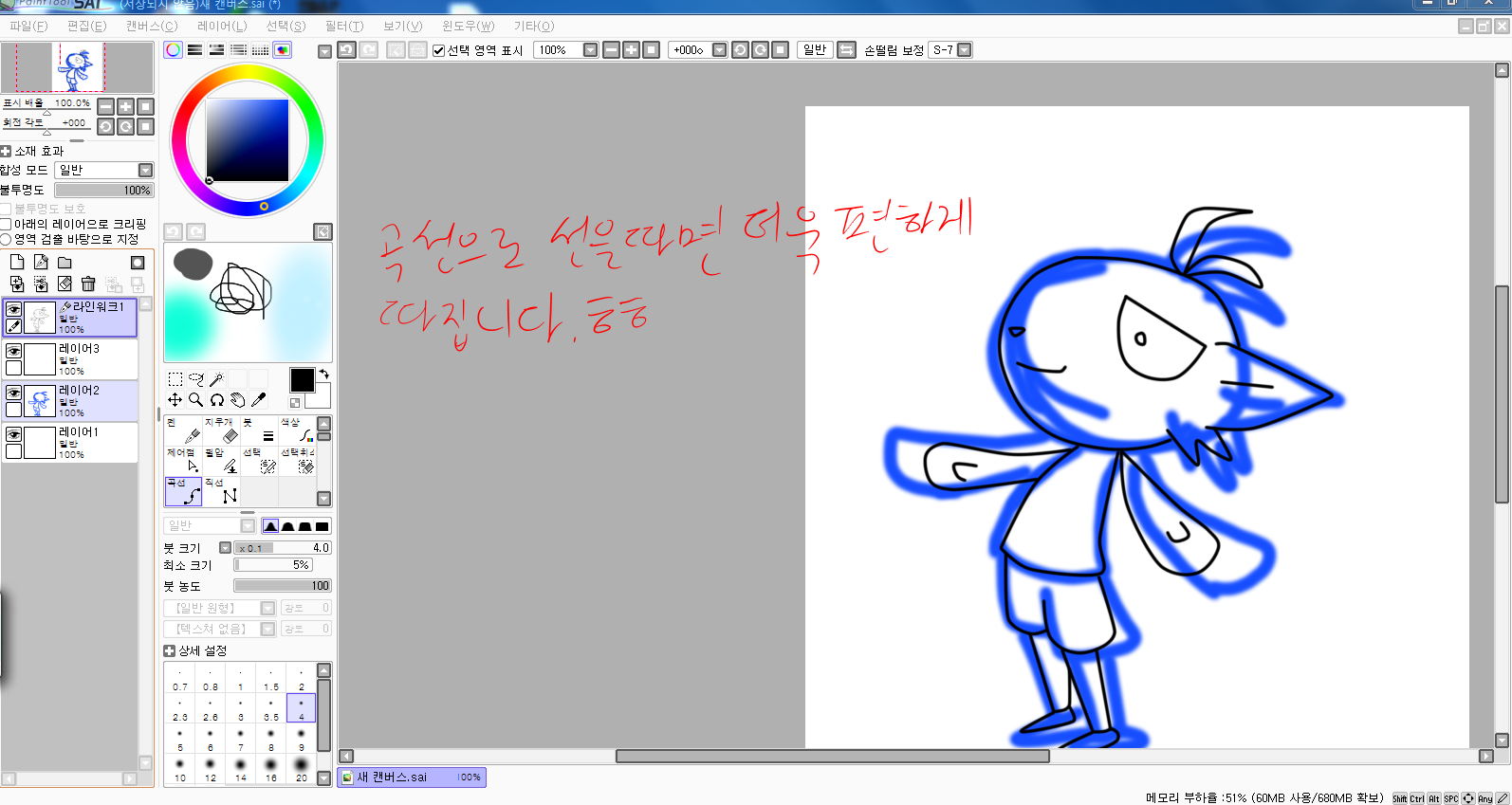Open the 필터(T) menu
Viewport: 1512px width, 805px height.
(x=343, y=26)
